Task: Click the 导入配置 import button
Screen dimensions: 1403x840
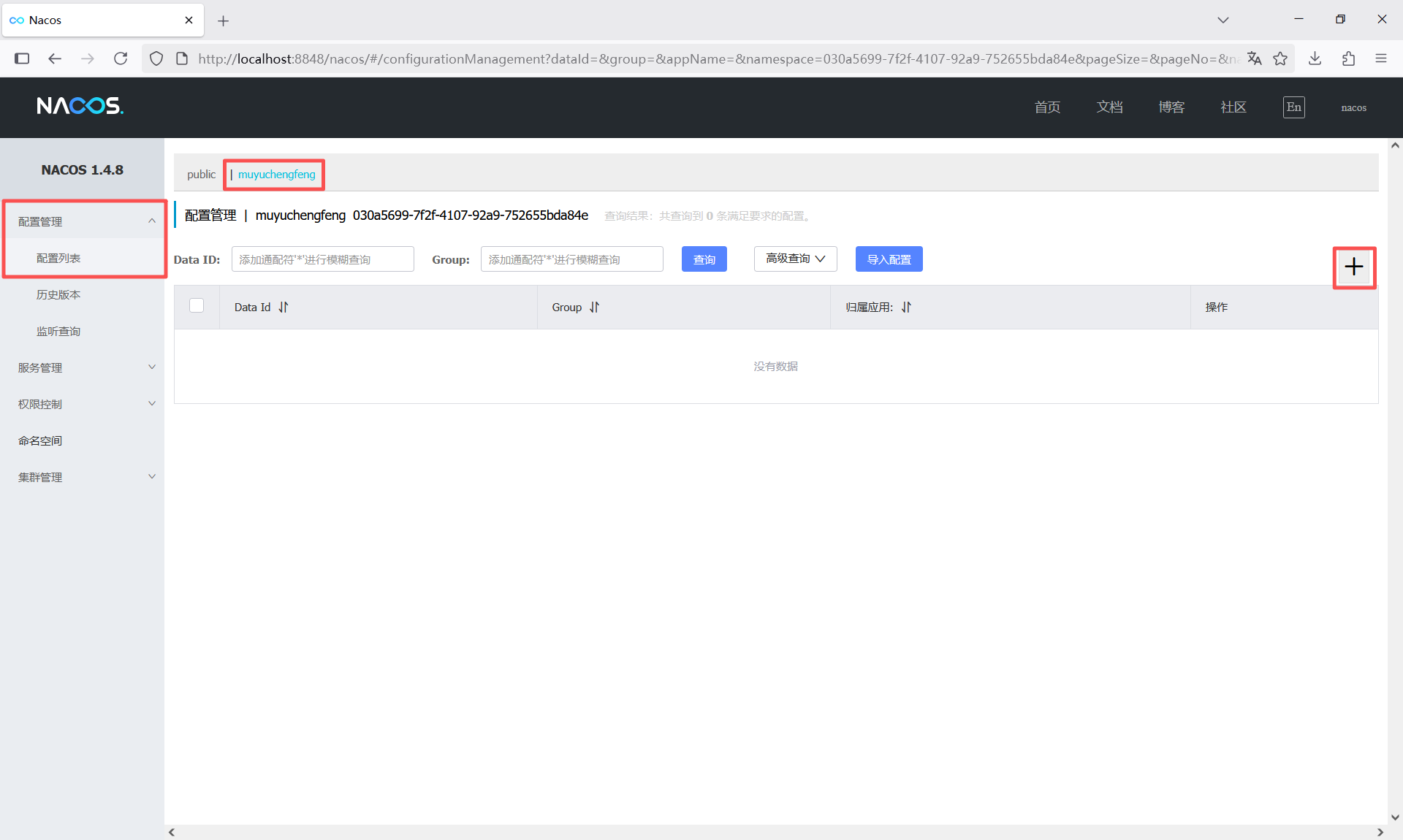Action: pos(889,259)
